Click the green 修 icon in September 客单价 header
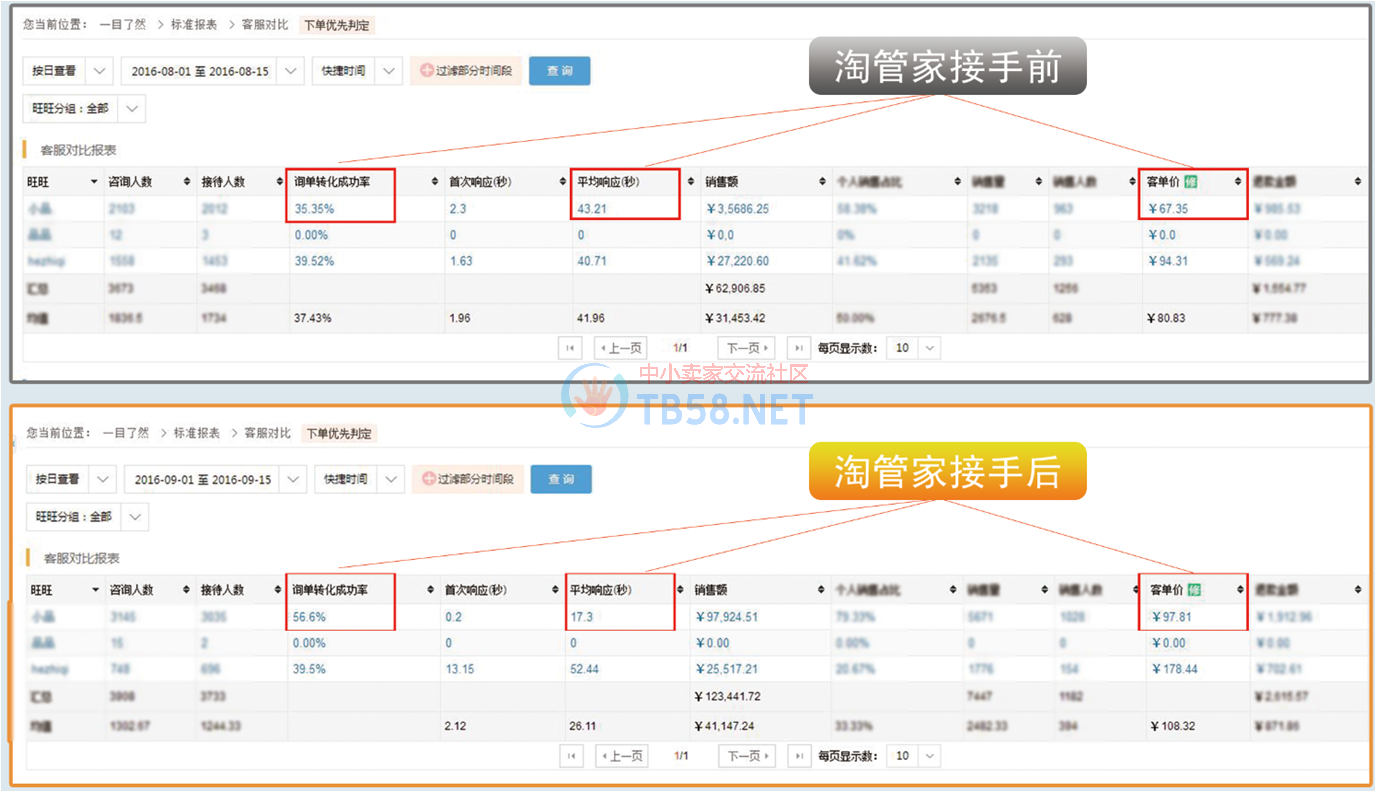This screenshot has width=1376, height=792. tap(1193, 590)
